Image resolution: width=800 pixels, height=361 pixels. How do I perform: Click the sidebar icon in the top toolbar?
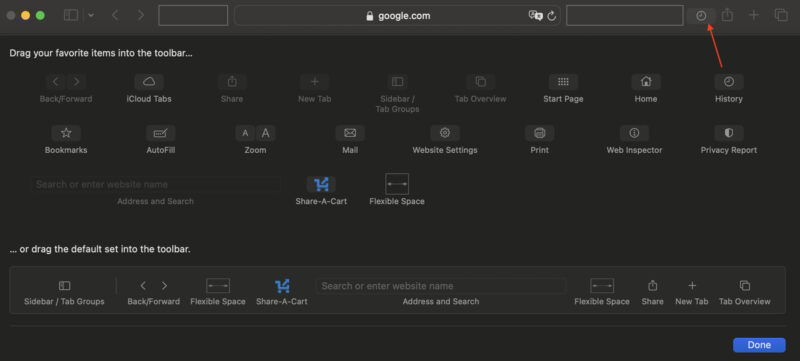click(71, 16)
